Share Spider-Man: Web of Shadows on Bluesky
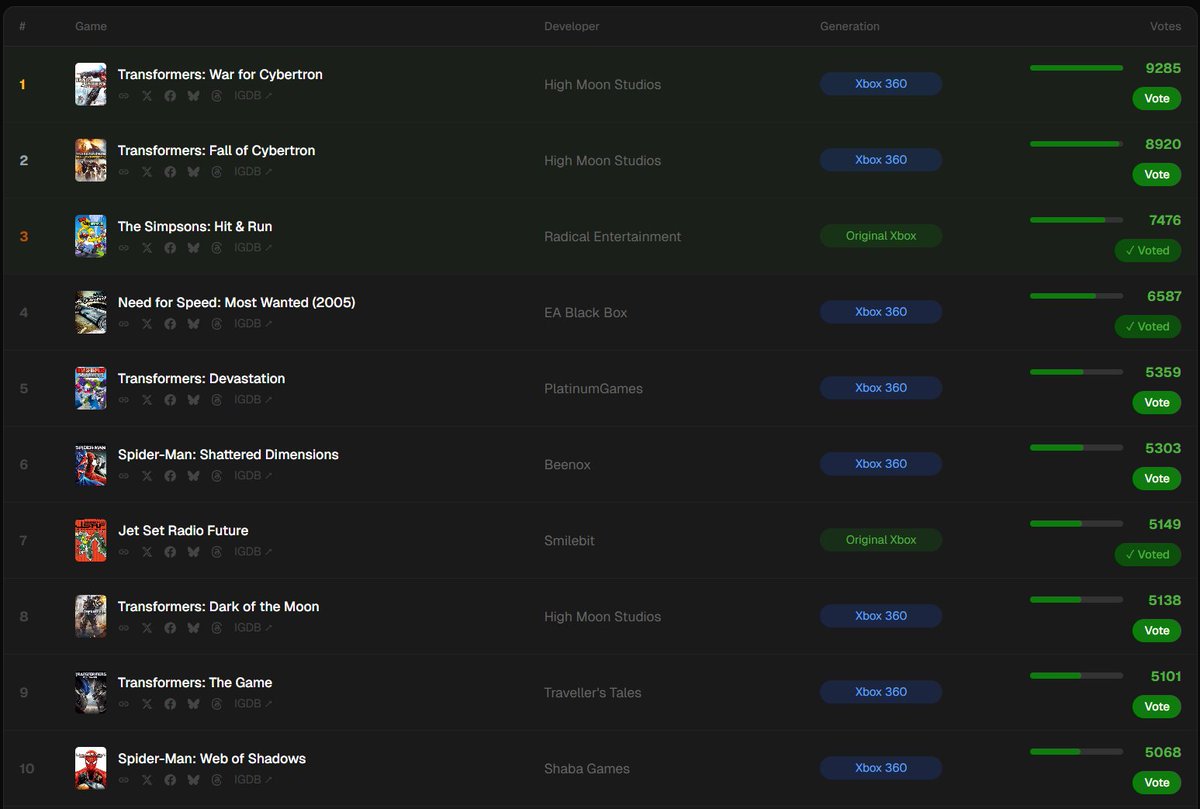Image resolution: width=1200 pixels, height=809 pixels. click(x=194, y=780)
